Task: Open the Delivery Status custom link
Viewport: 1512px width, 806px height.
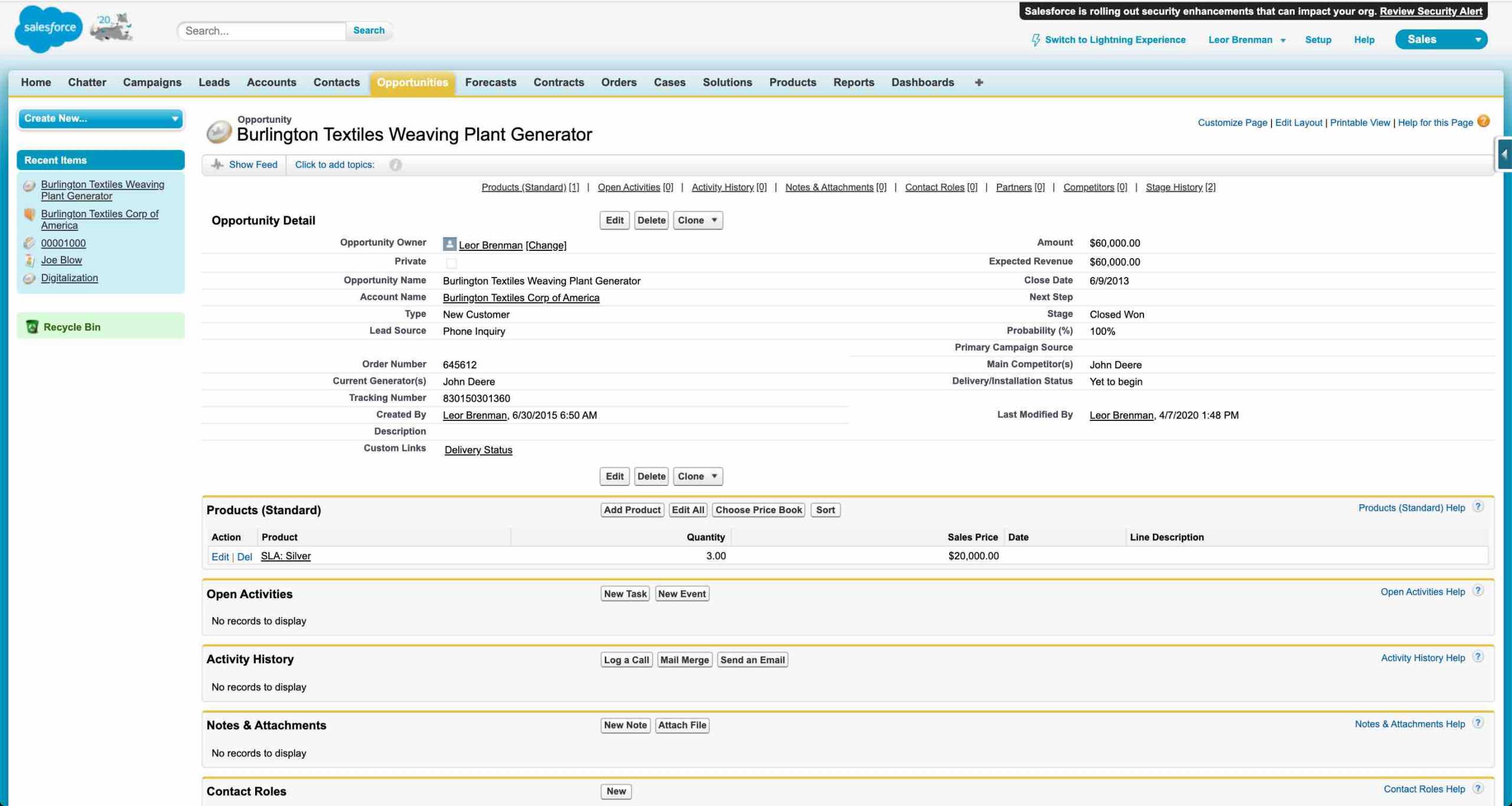Action: pos(478,450)
